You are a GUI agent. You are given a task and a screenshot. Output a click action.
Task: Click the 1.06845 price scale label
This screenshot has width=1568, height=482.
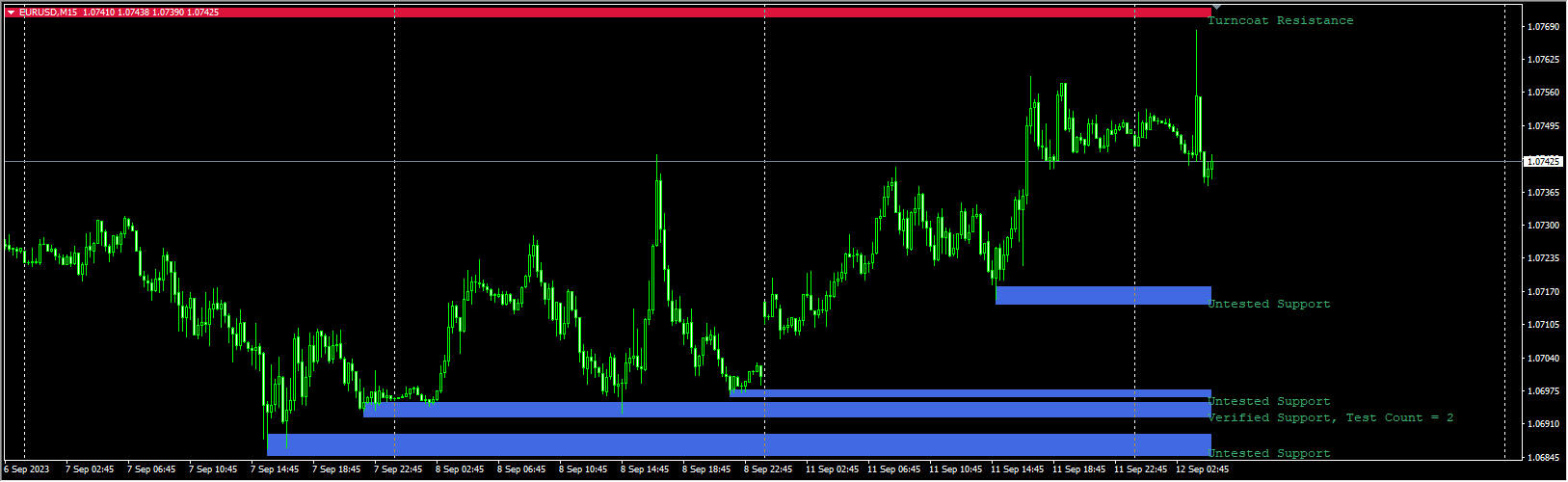(1545, 457)
